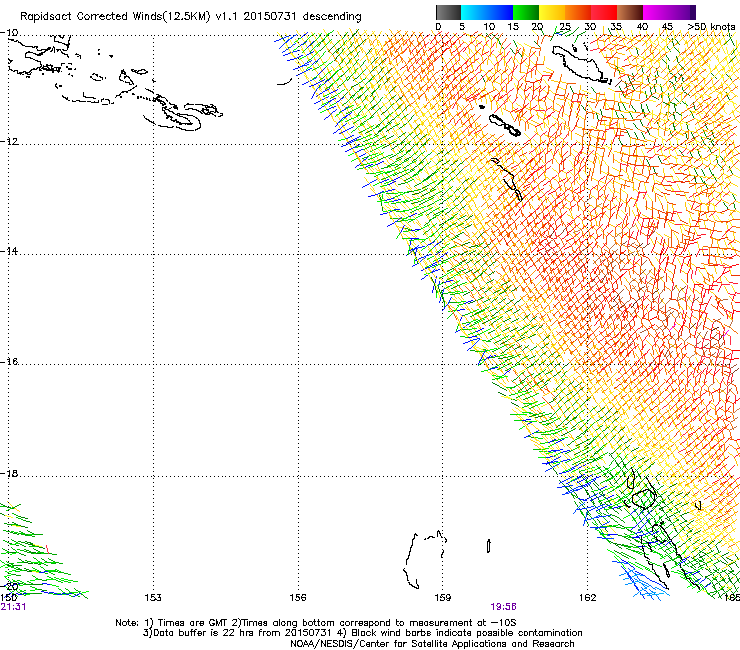Click the legend scale value '35'
The image size is (740, 650).
pyautogui.click(x=616, y=26)
